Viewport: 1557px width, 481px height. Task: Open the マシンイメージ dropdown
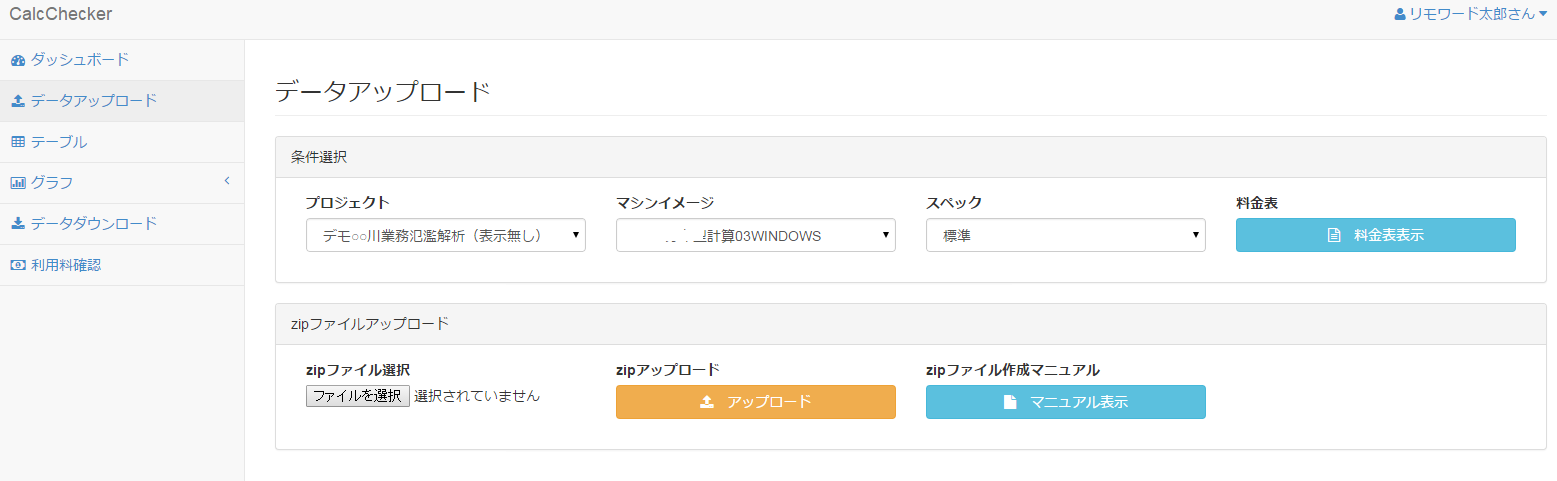[755, 235]
